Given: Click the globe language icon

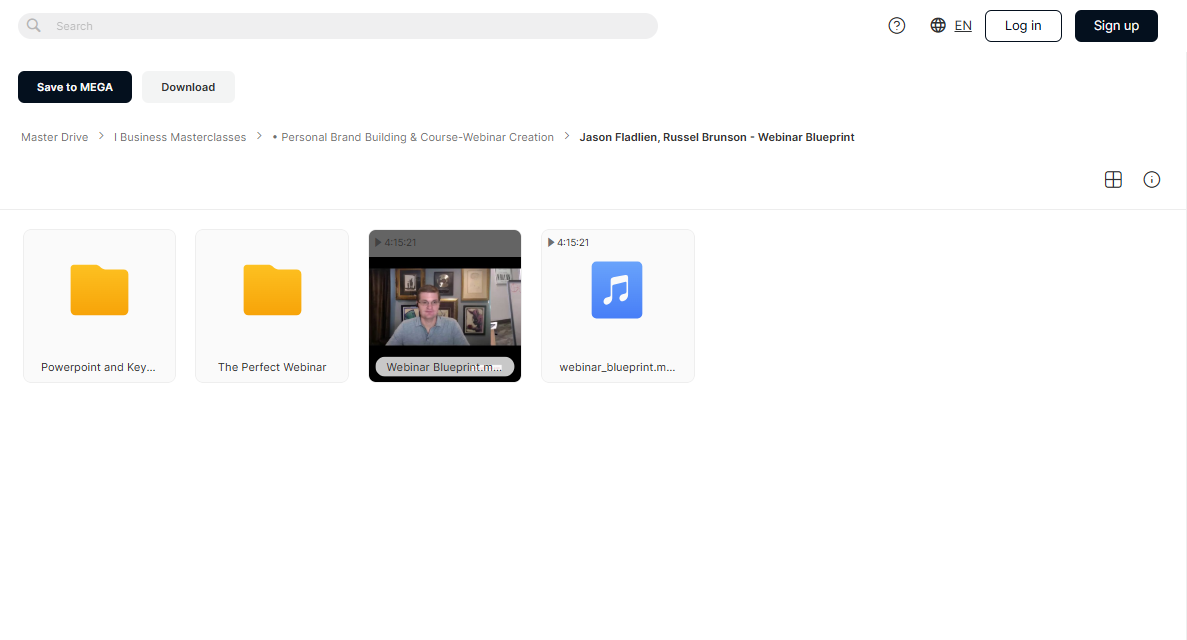Looking at the screenshot, I should (938, 26).
